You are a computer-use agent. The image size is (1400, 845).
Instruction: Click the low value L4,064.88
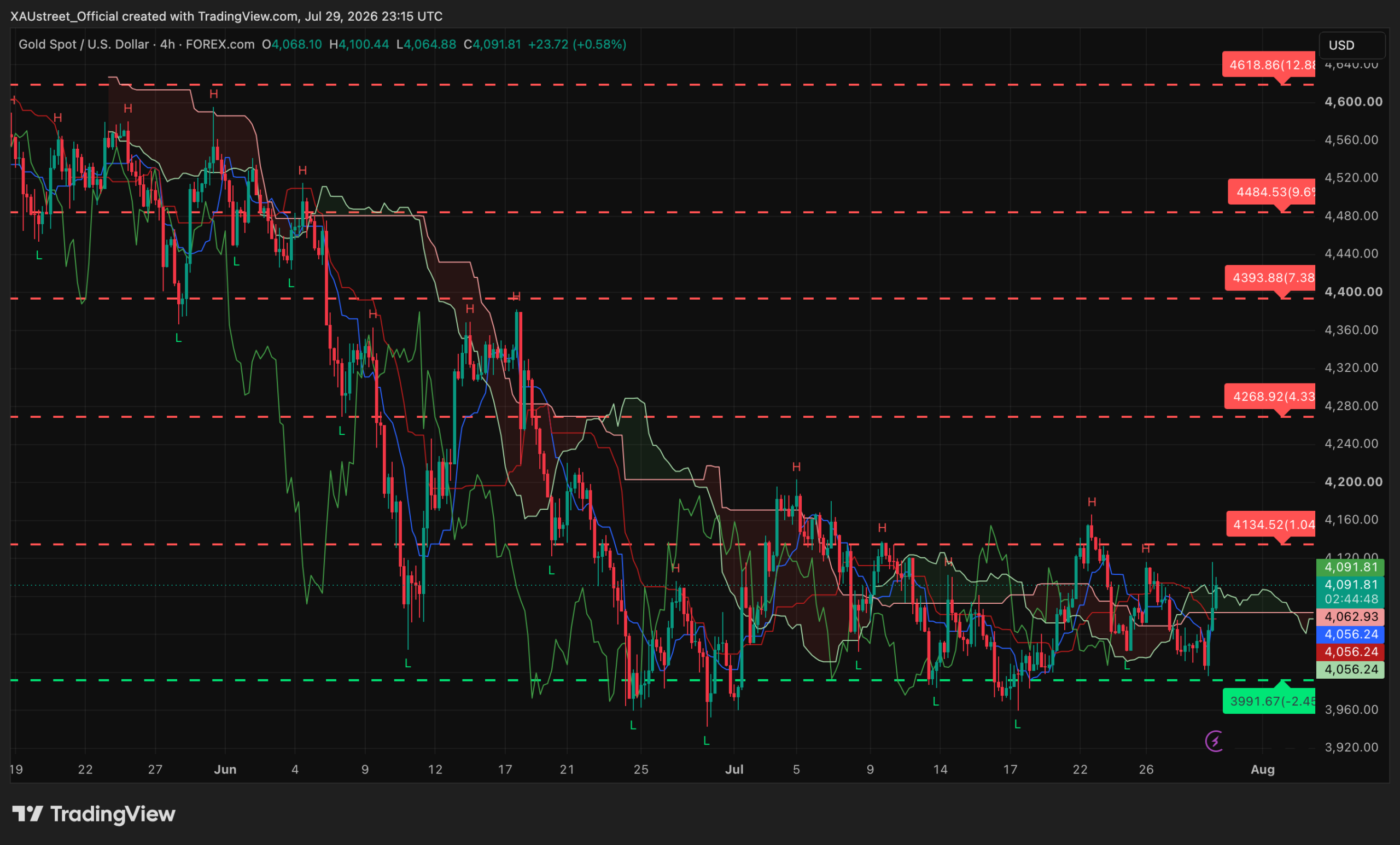click(426, 44)
